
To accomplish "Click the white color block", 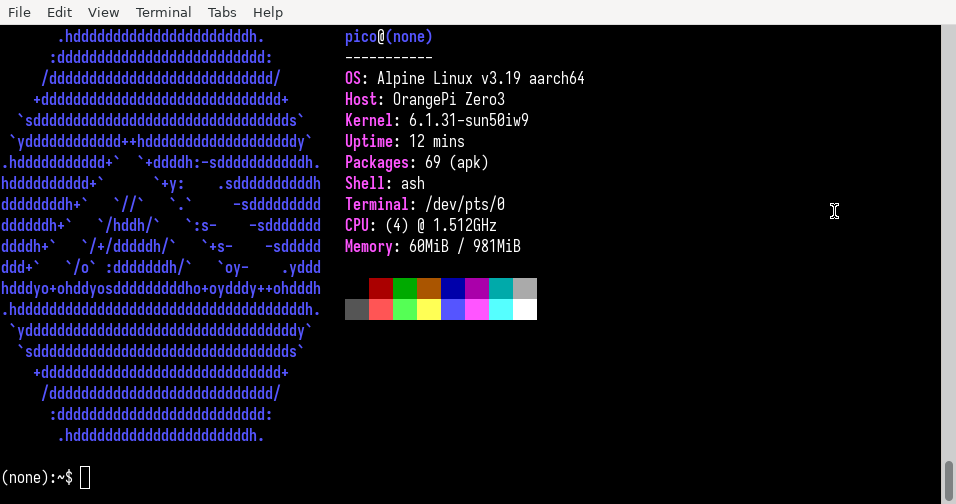I will (x=525, y=310).
